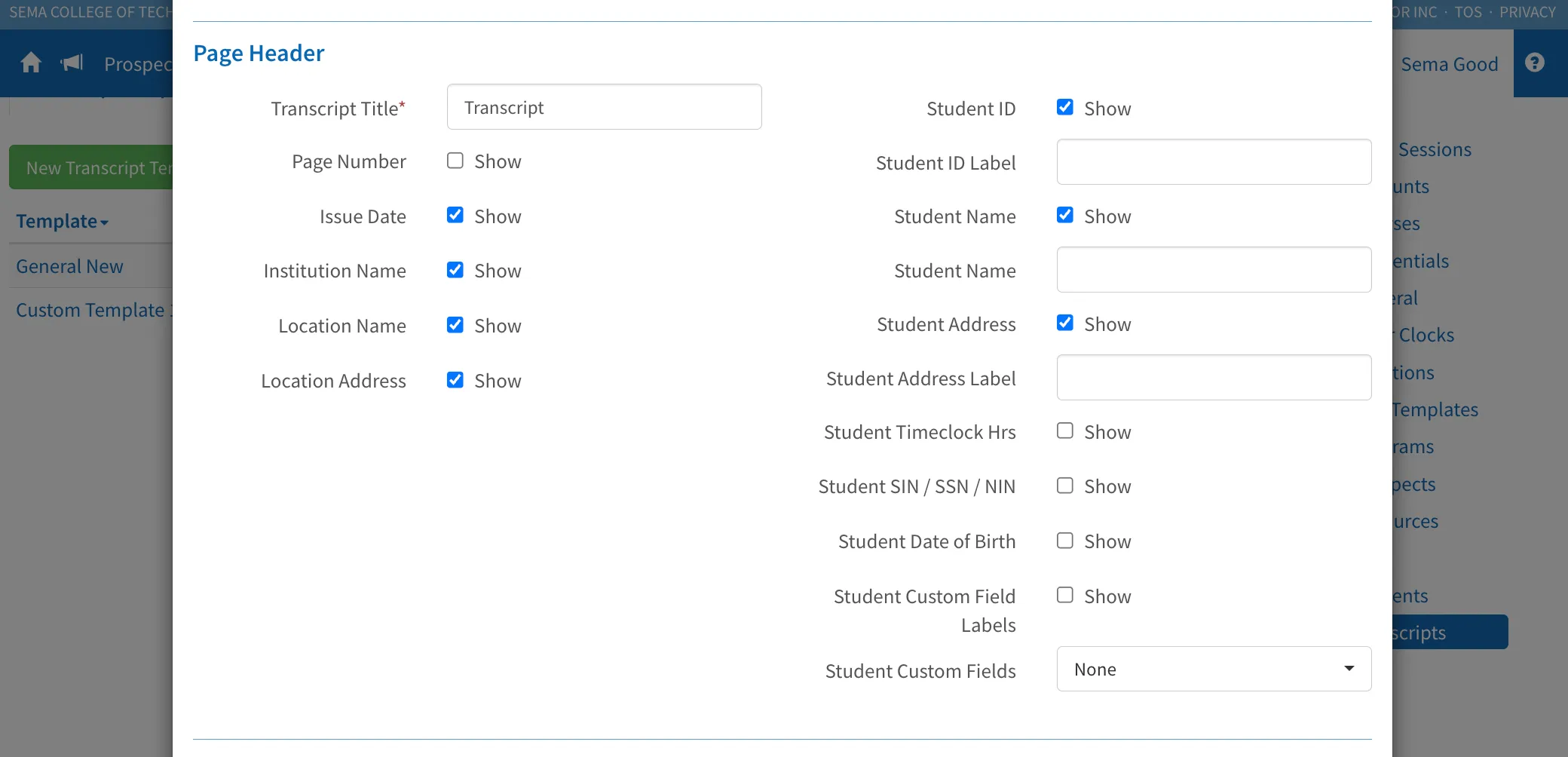Open the megaphone announcements icon
1568x757 pixels.
click(72, 63)
